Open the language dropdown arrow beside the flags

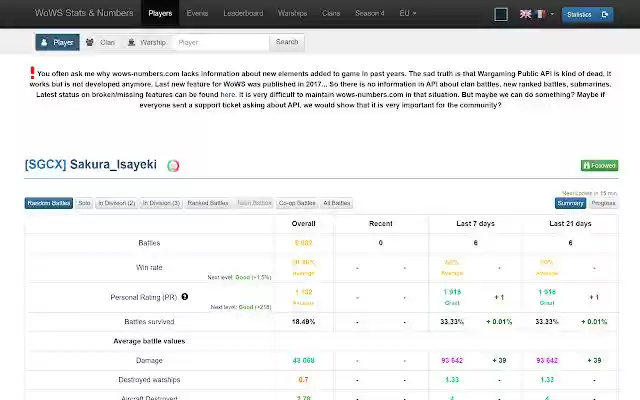[552, 14]
